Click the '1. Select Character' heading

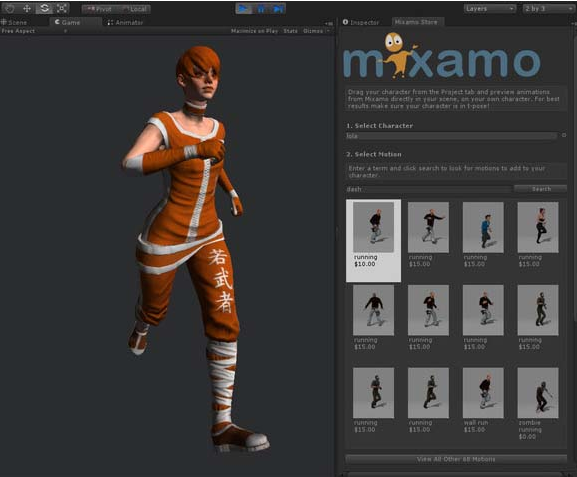[x=379, y=126]
